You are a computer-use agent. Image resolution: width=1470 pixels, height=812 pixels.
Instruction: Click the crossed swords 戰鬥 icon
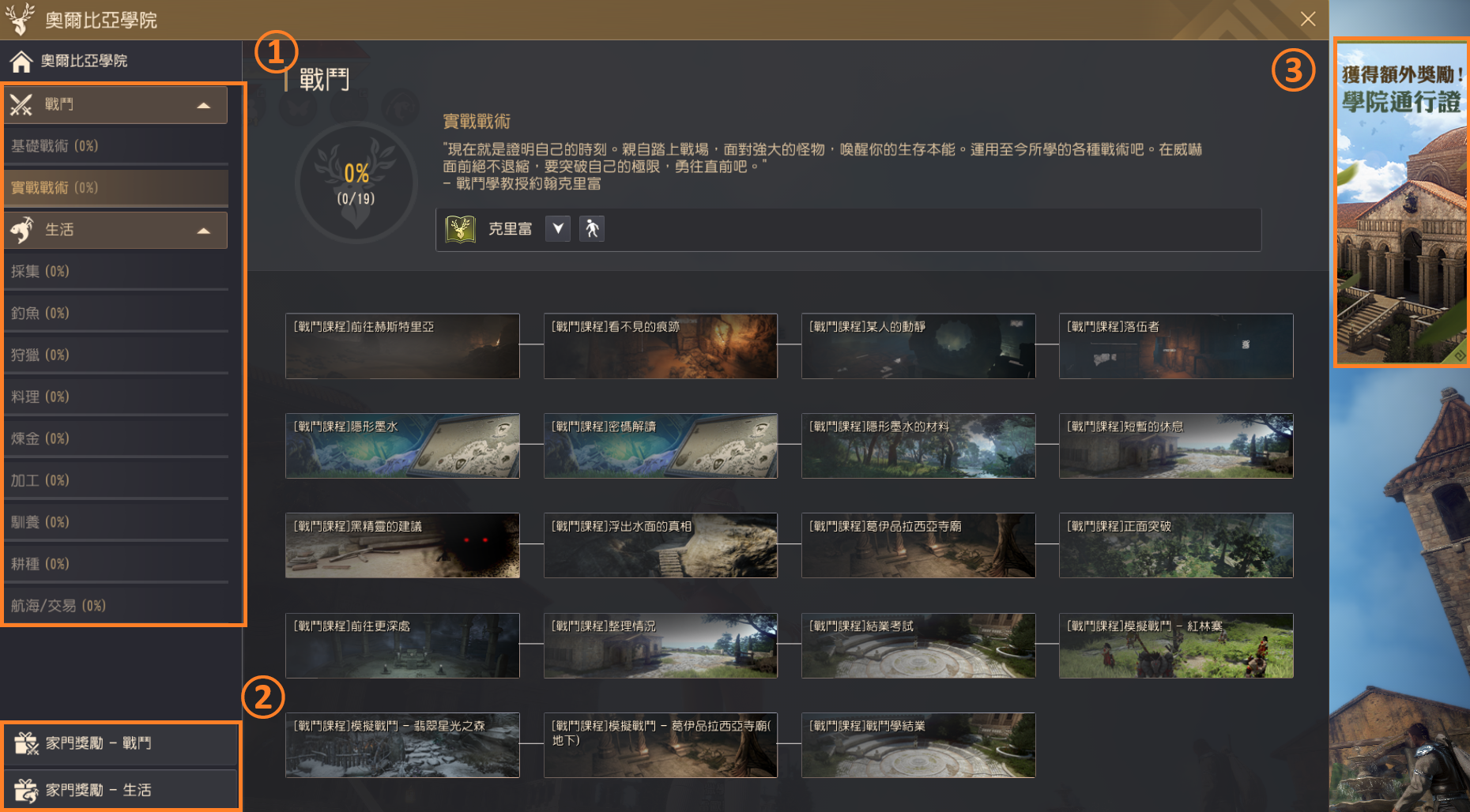(x=21, y=104)
